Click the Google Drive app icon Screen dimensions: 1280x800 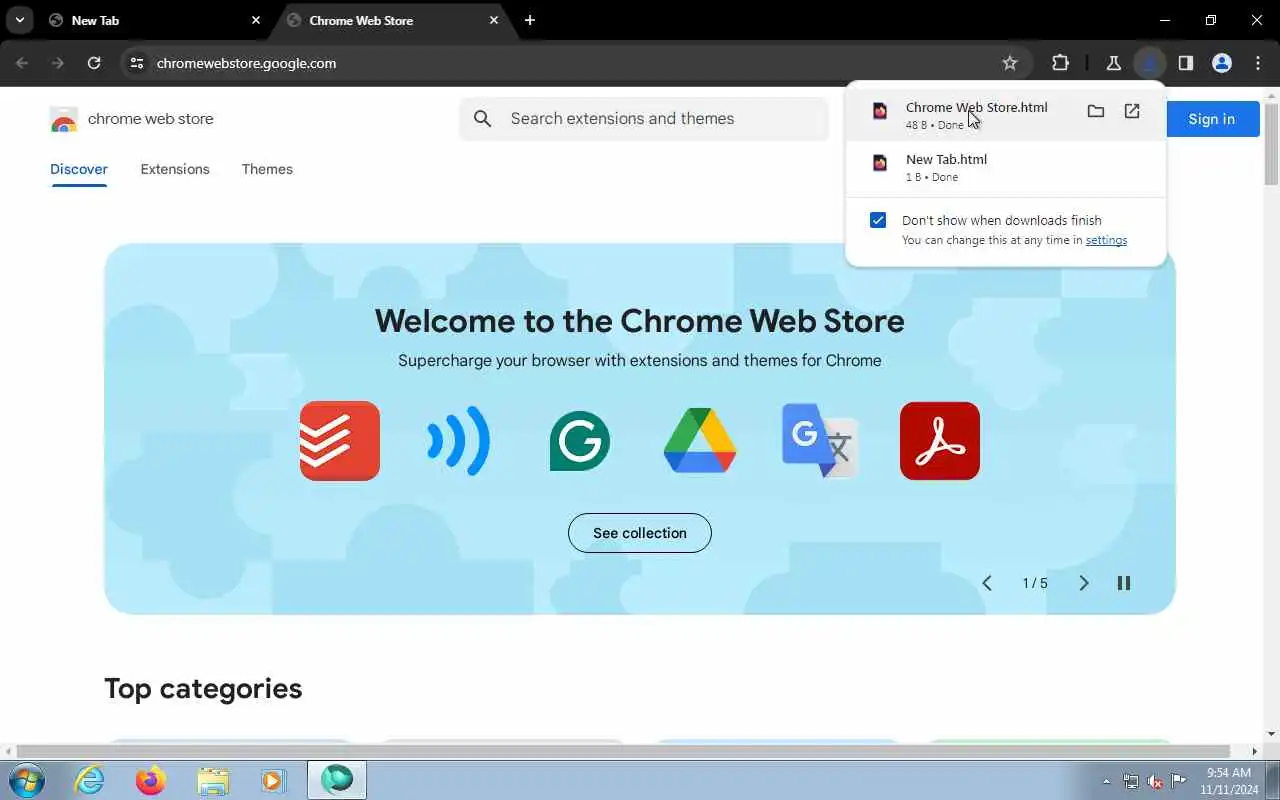(700, 441)
